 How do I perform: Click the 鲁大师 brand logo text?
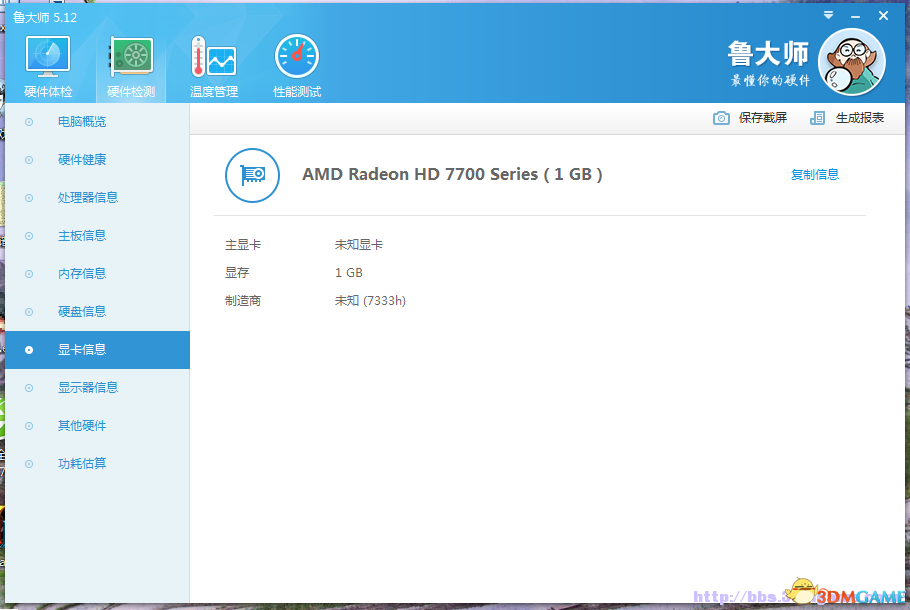pyautogui.click(x=768, y=54)
